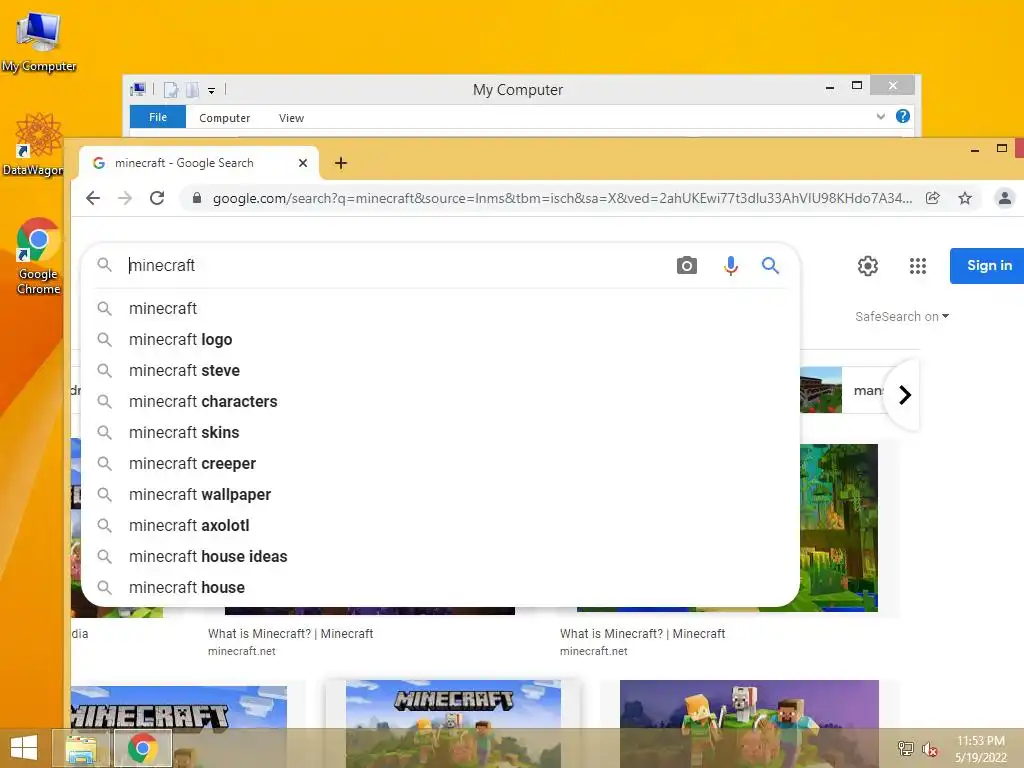Search by image with the camera icon
The width and height of the screenshot is (1024, 768).
point(686,265)
